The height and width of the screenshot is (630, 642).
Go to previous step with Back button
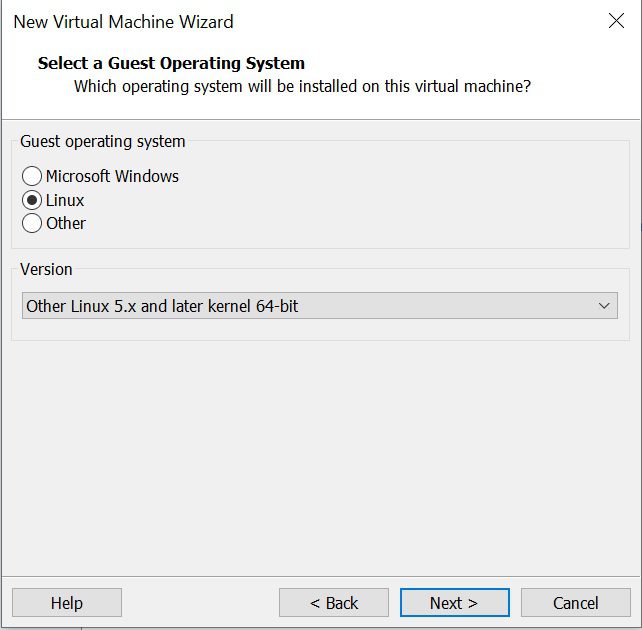(334, 603)
